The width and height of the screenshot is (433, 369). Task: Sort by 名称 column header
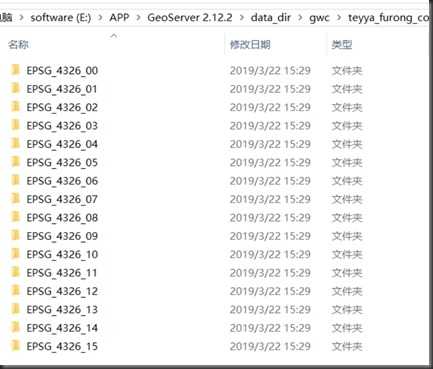(18, 44)
